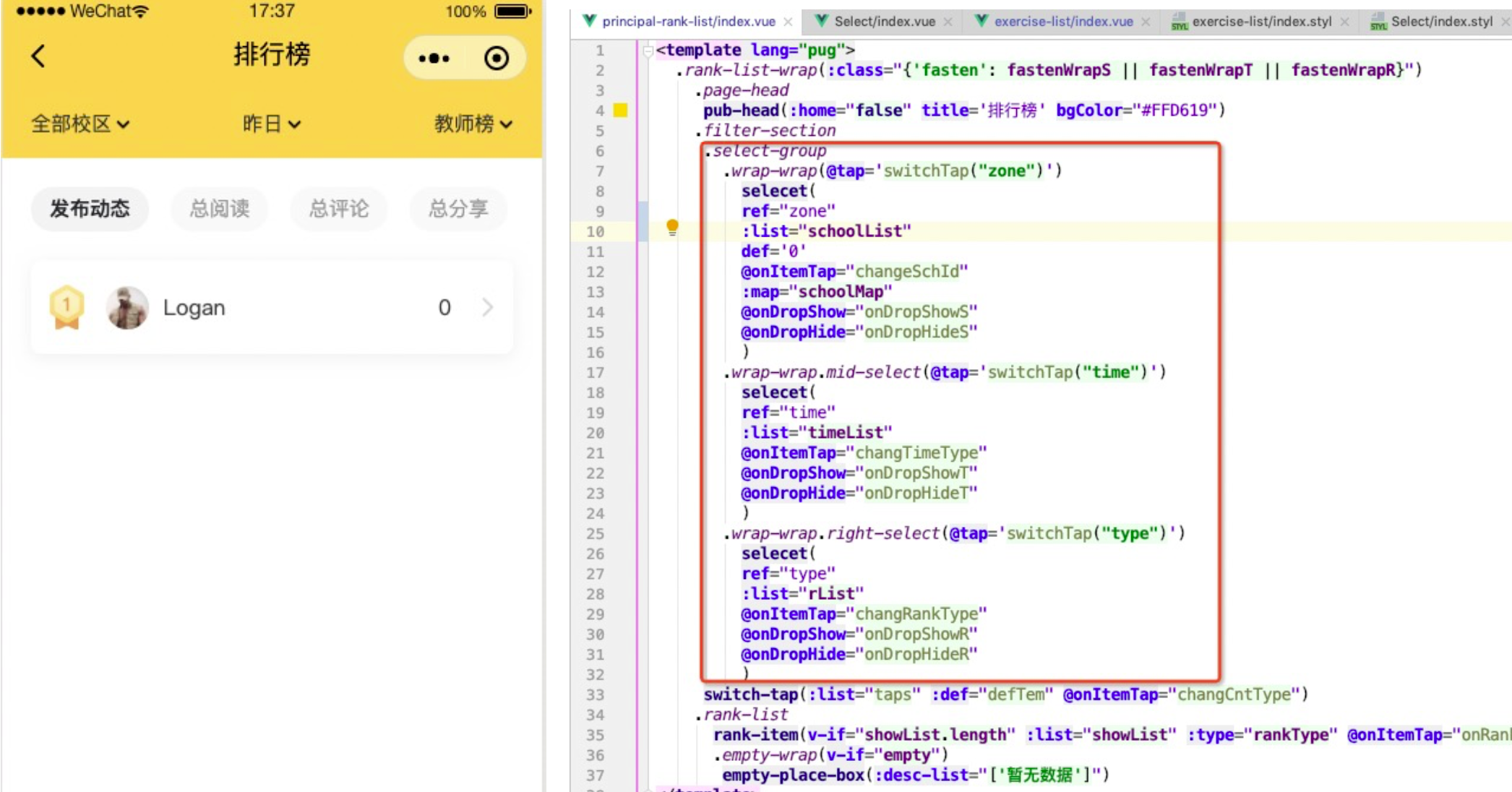1512x792 pixels.
Task: Tap the back arrow in the header
Action: 38,56
